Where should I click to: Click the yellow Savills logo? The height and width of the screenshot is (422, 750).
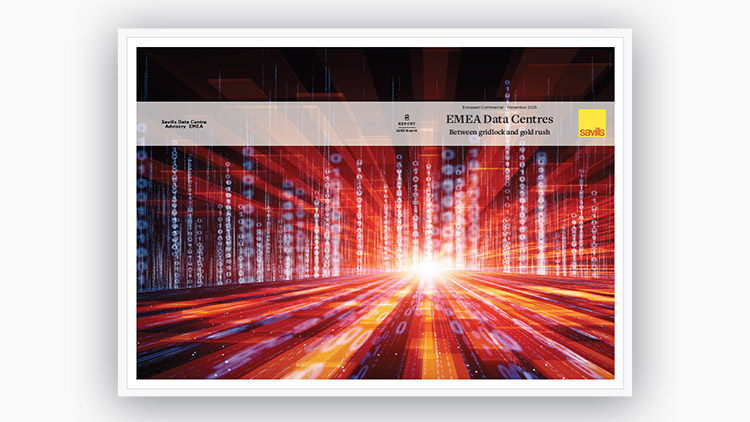[x=593, y=123]
